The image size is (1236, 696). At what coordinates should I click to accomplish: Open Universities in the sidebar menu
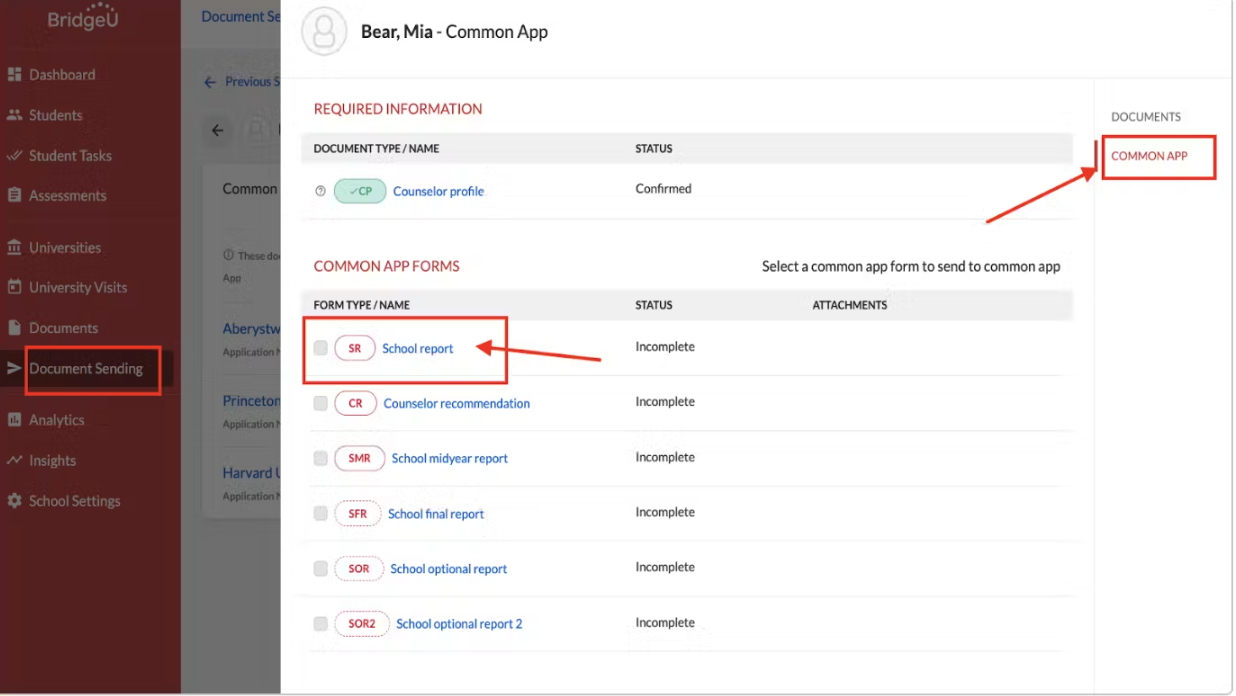(x=65, y=247)
